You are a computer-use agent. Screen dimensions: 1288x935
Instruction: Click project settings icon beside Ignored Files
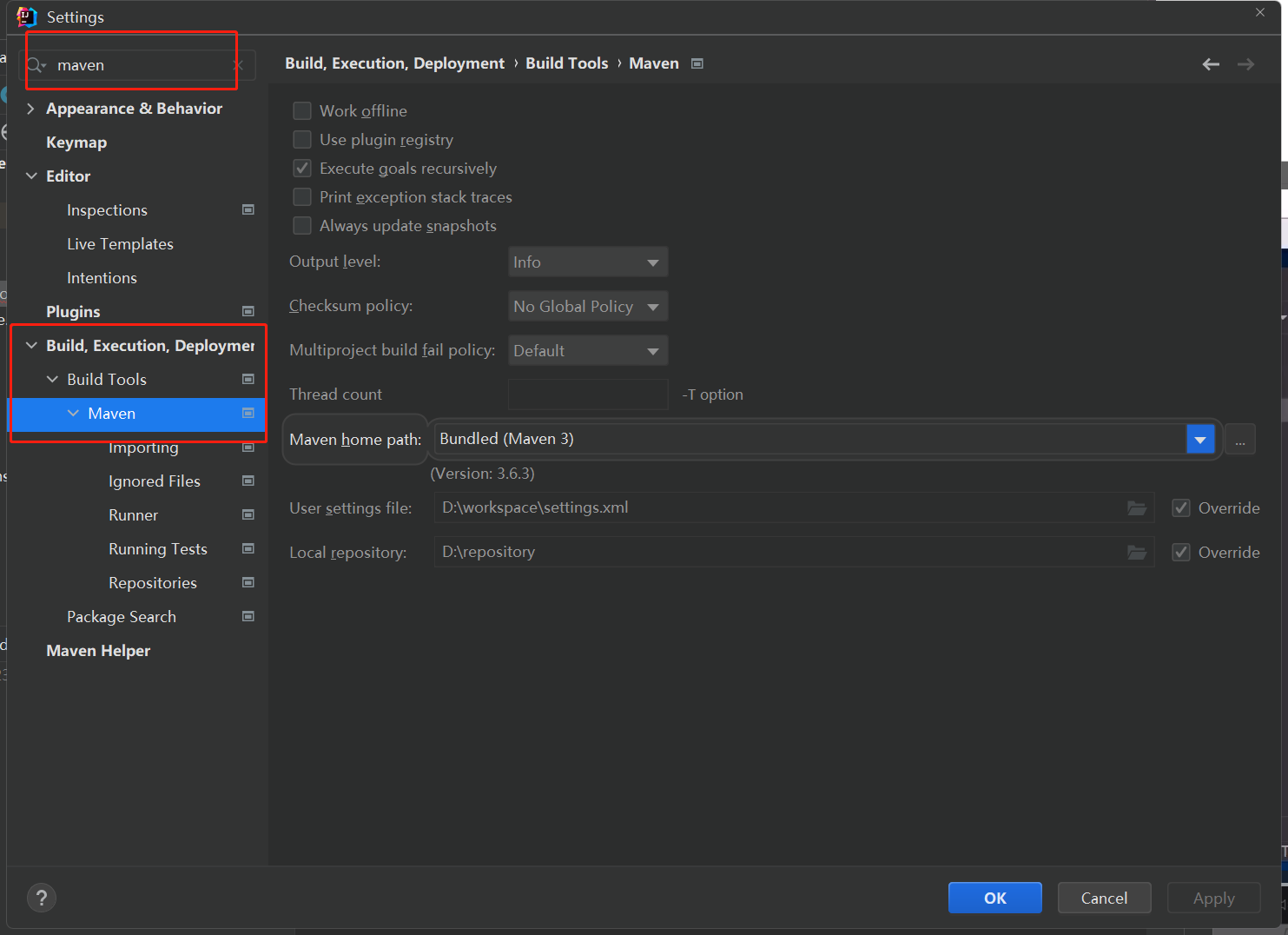click(x=248, y=481)
